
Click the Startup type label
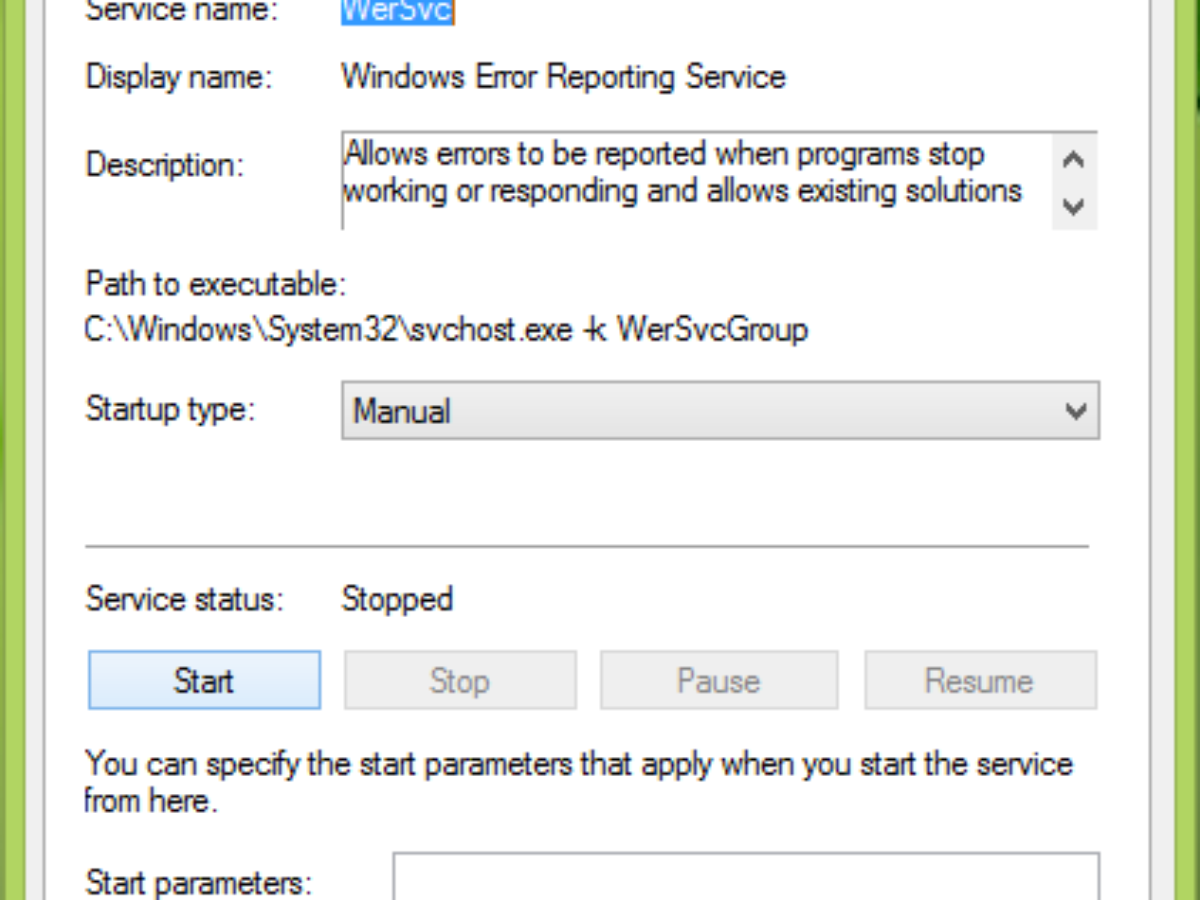pyautogui.click(x=171, y=409)
